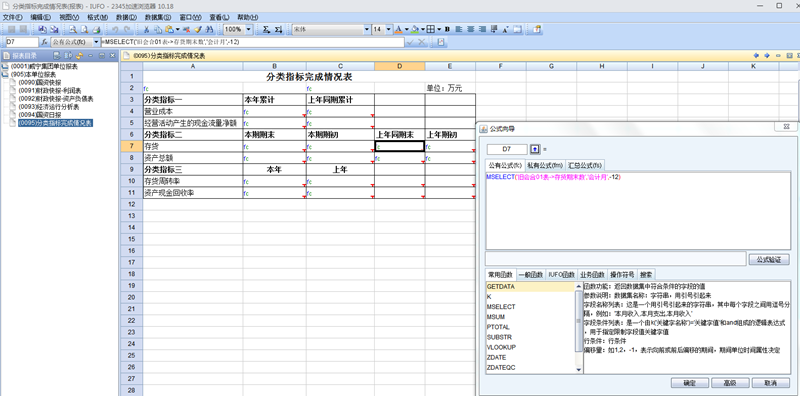
Task: Click the align center icon
Action: [470, 30]
